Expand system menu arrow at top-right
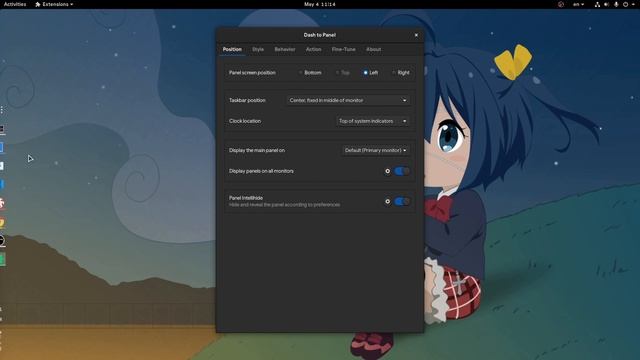The width and height of the screenshot is (640, 360). click(x=634, y=4)
